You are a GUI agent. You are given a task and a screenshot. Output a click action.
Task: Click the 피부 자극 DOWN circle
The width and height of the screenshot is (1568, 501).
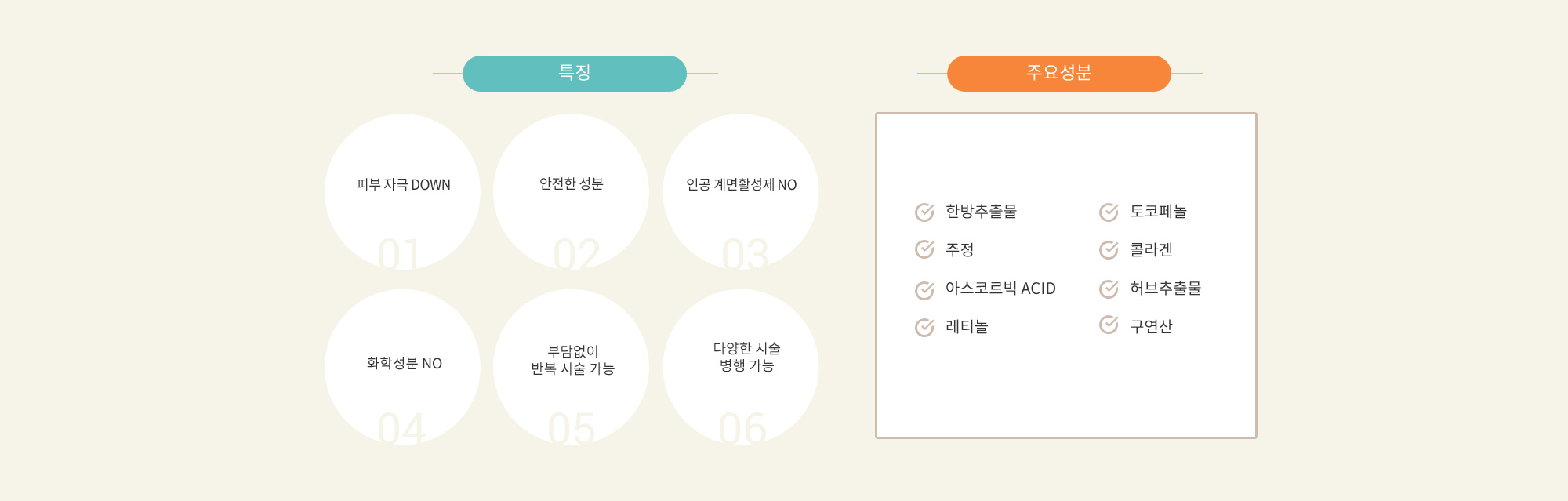(x=402, y=192)
